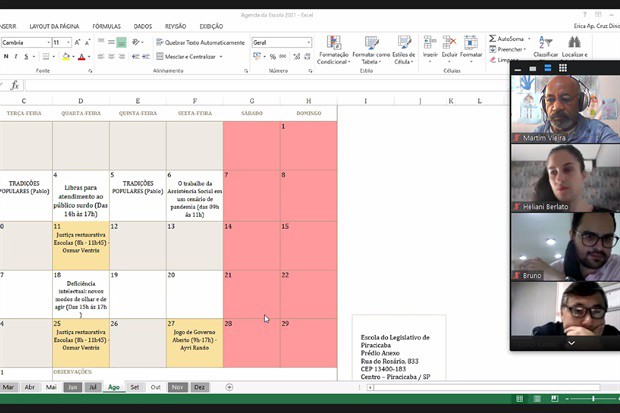
Task: Switch video panel to gallery grid view
Action: click(x=563, y=68)
